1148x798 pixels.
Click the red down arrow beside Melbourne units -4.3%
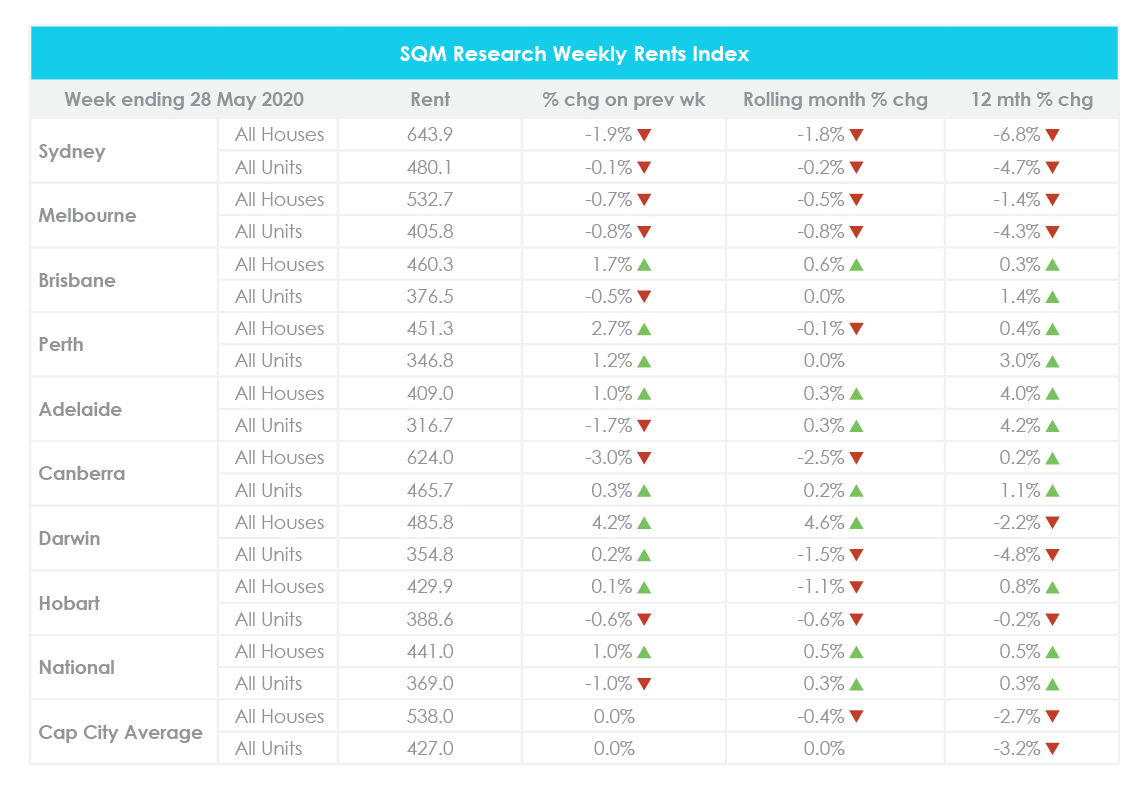click(1053, 232)
